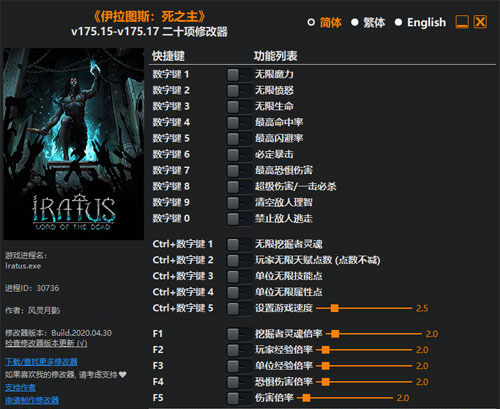Image resolution: width=500 pixels, height=409 pixels.
Task: Enable 单位经验倍率 toggle
Action: tap(239, 366)
